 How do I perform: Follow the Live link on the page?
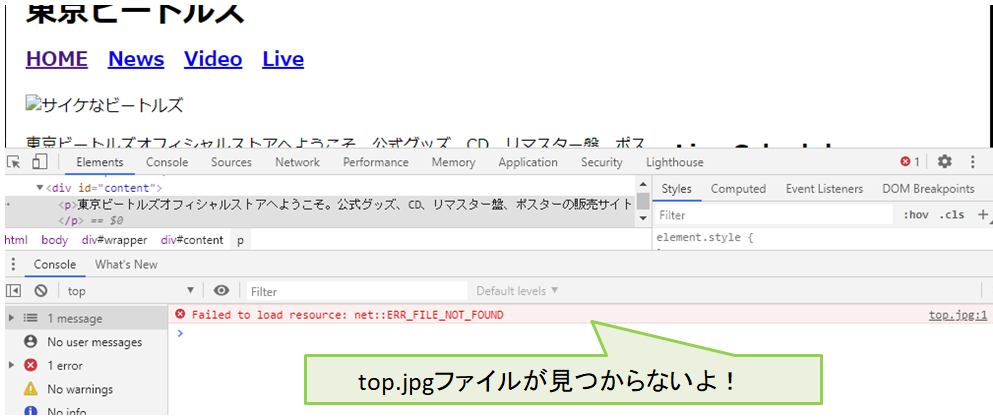point(283,59)
